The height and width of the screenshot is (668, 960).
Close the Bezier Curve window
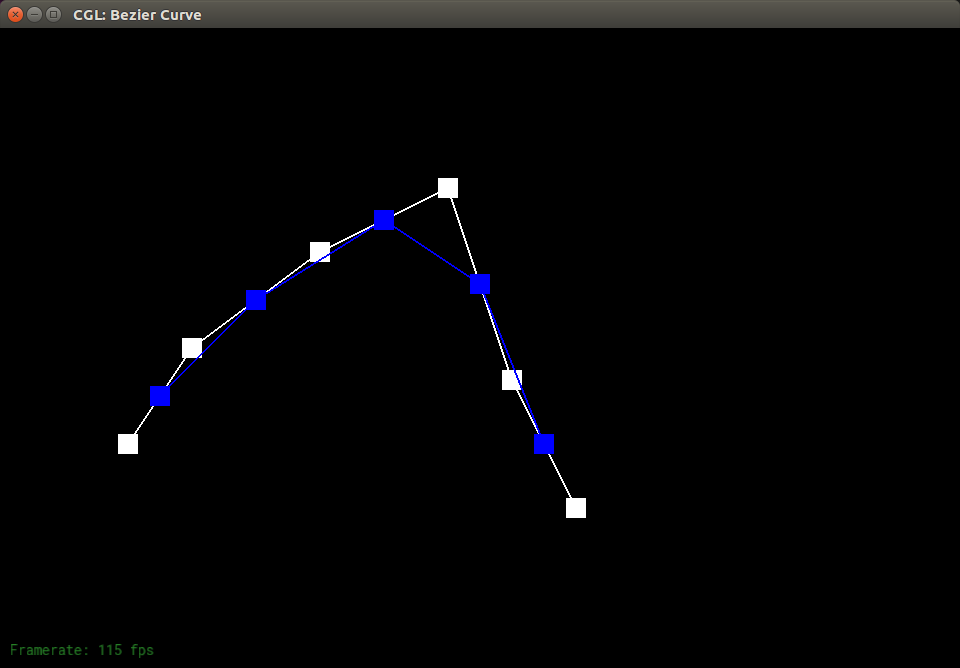click(15, 14)
